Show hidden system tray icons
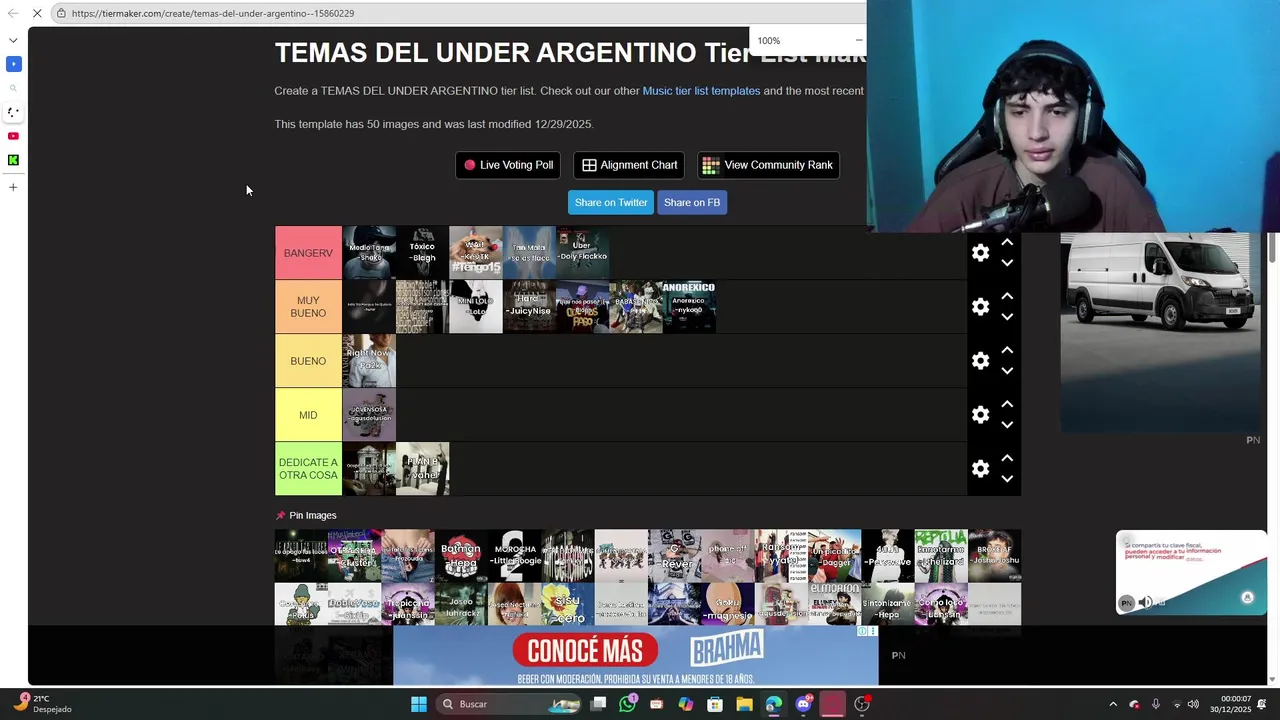The height and width of the screenshot is (720, 1280). pos(1113,704)
